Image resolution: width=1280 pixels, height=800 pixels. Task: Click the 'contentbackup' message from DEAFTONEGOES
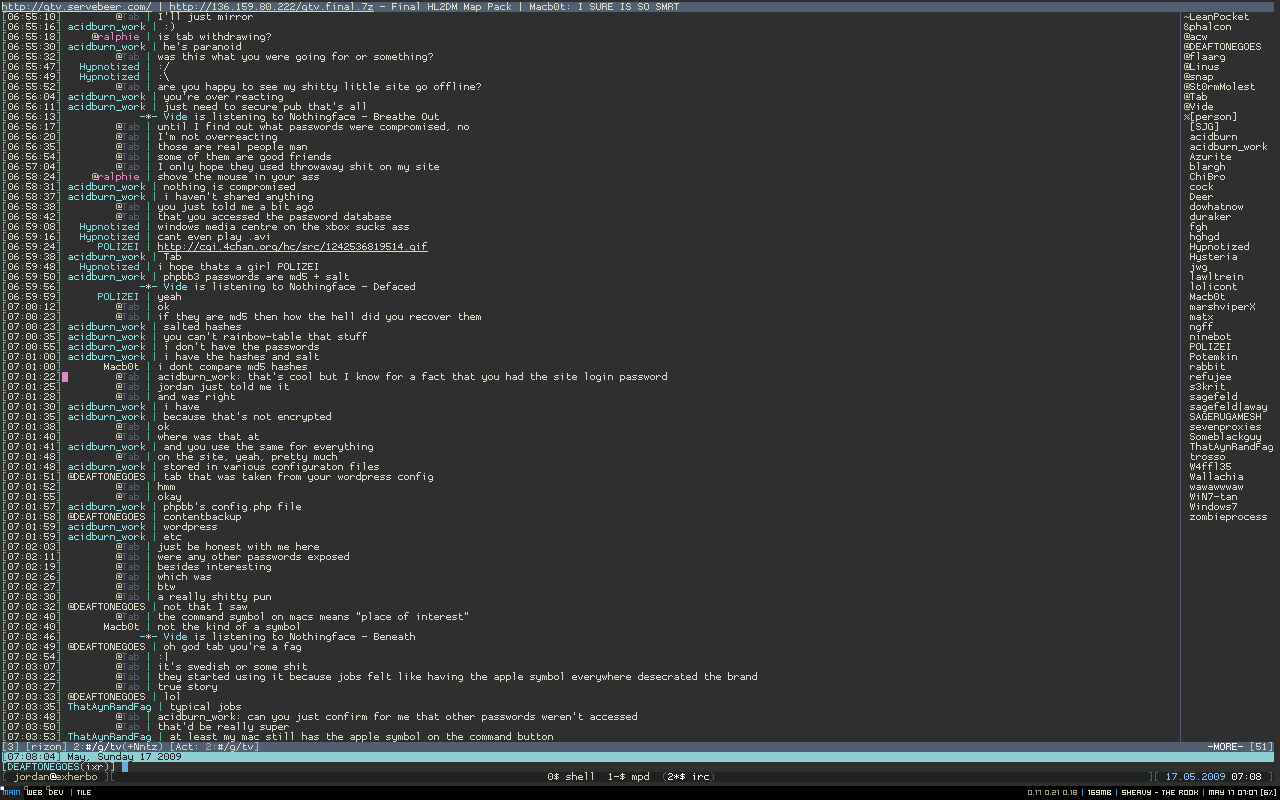pos(202,517)
